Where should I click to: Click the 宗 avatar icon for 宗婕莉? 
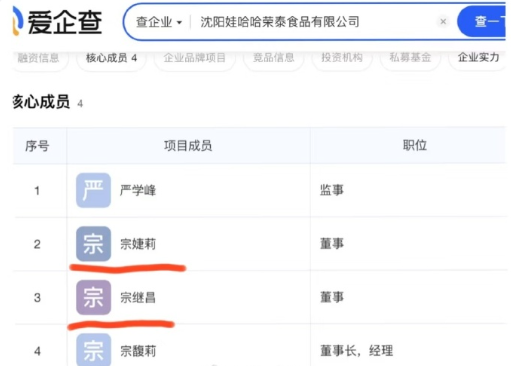click(93, 244)
